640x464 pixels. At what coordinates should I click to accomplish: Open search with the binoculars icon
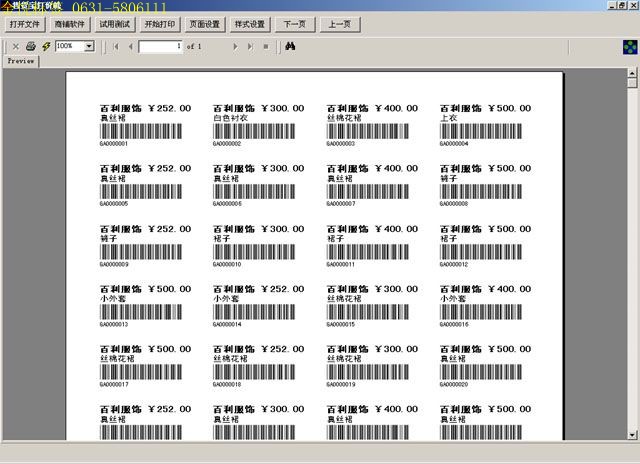pyautogui.click(x=289, y=46)
